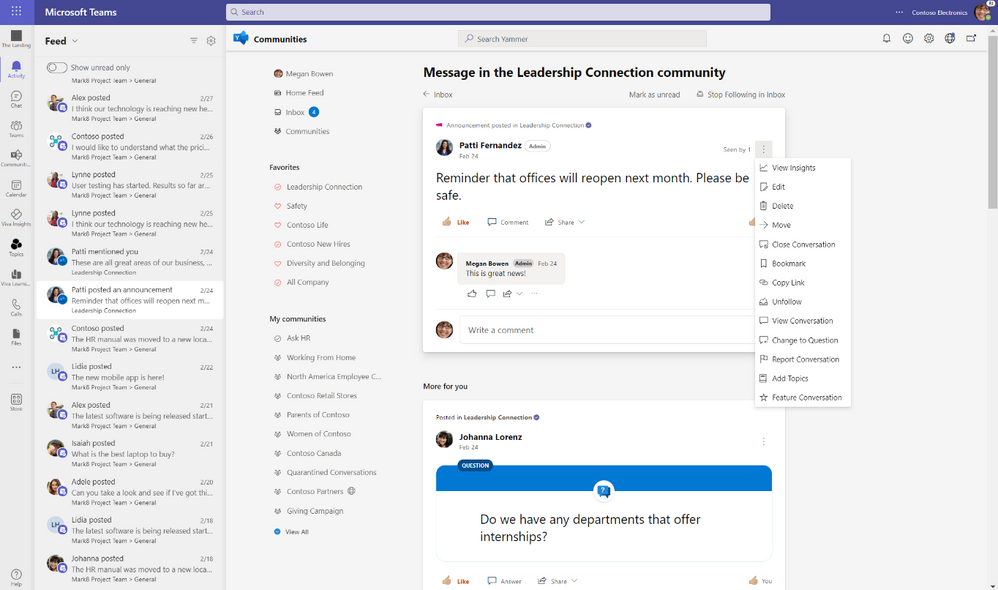Open Help at bottom of rail
Viewport: 998px width, 590px height.
pos(16,577)
